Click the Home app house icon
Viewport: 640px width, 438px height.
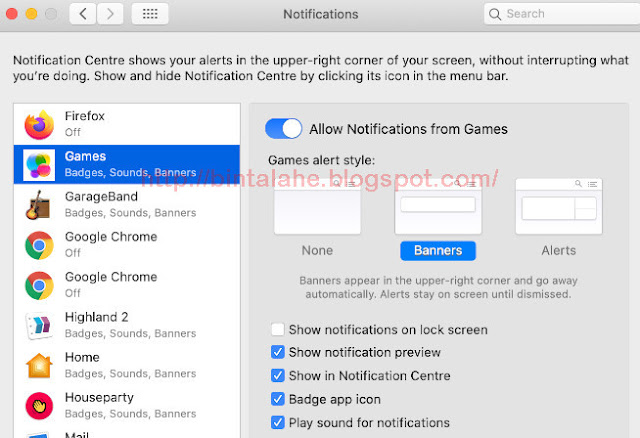[39, 366]
